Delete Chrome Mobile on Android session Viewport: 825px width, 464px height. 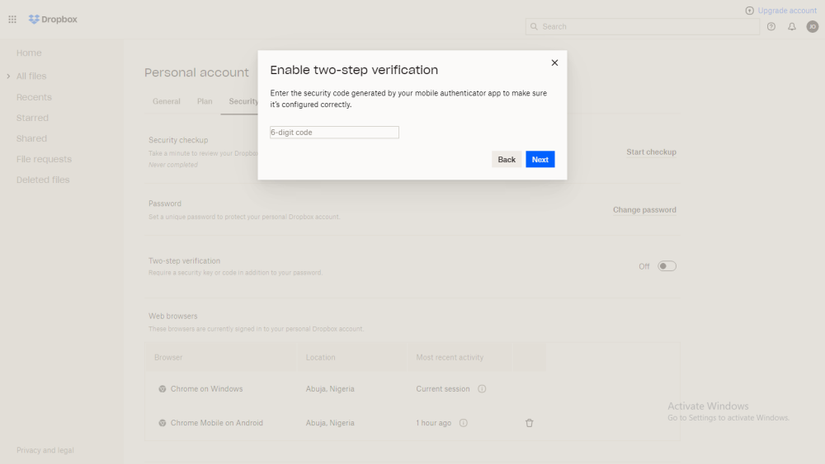pyautogui.click(x=529, y=423)
